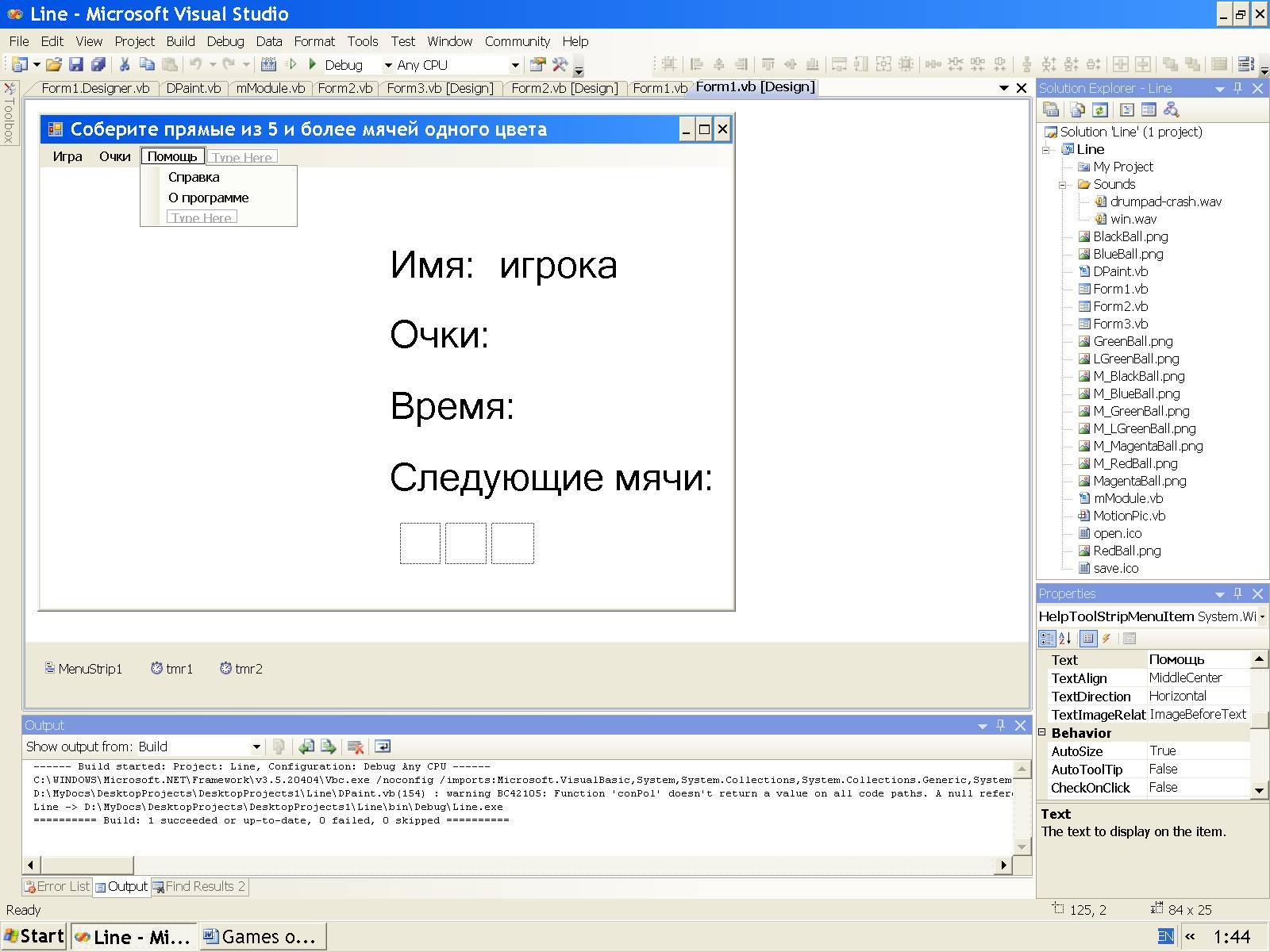
Task: Click Show All Files in Solution Explorer
Action: pos(1077,110)
